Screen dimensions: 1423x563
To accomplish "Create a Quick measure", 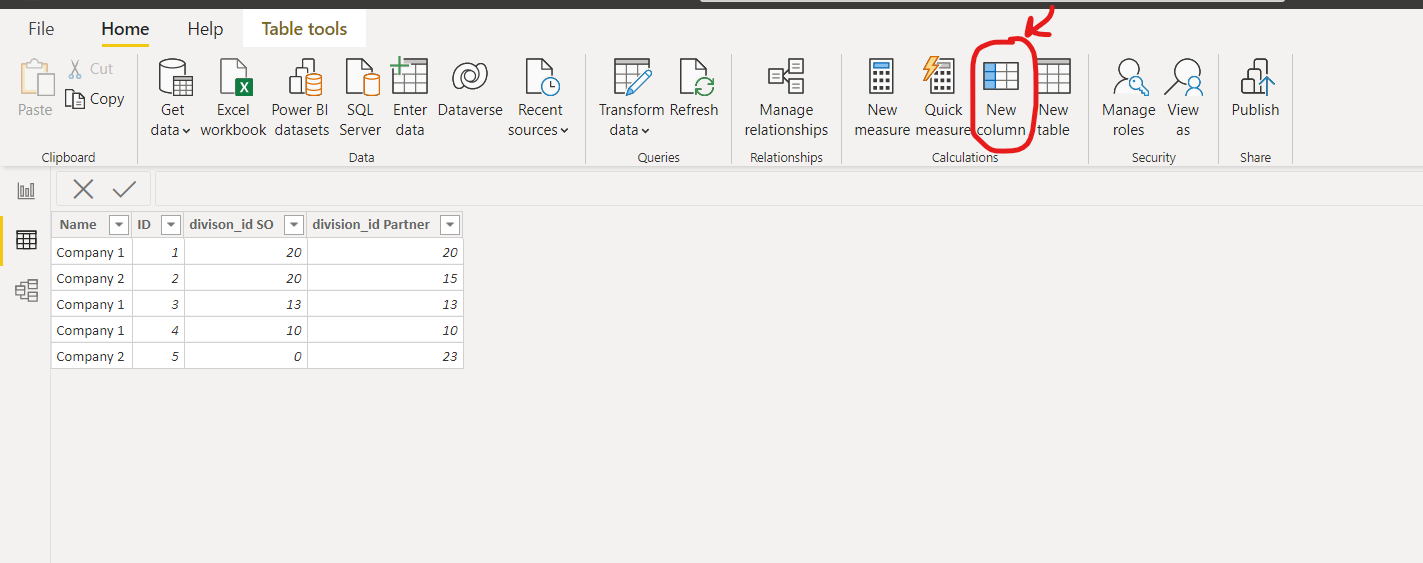I will tap(943, 97).
